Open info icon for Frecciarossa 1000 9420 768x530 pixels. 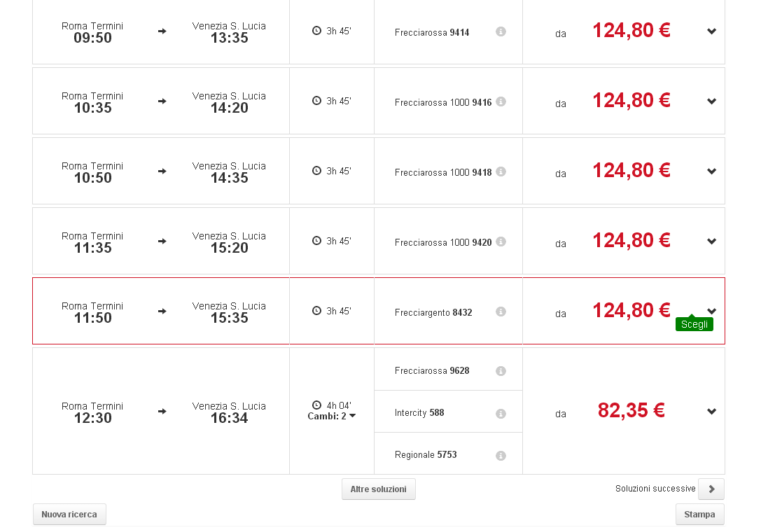[501, 241]
